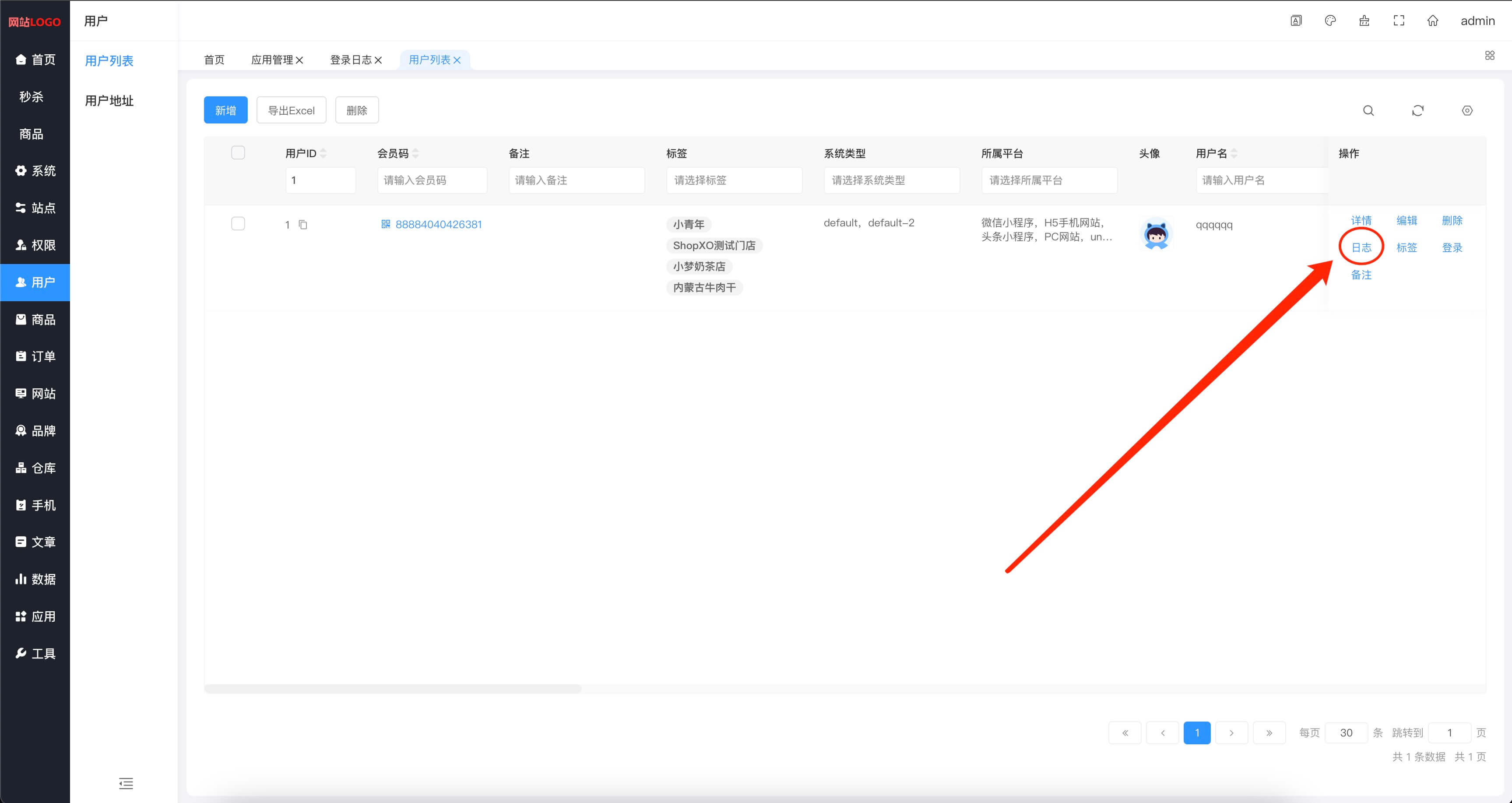Click the language translate icon
The image size is (1512, 803).
point(1296,21)
